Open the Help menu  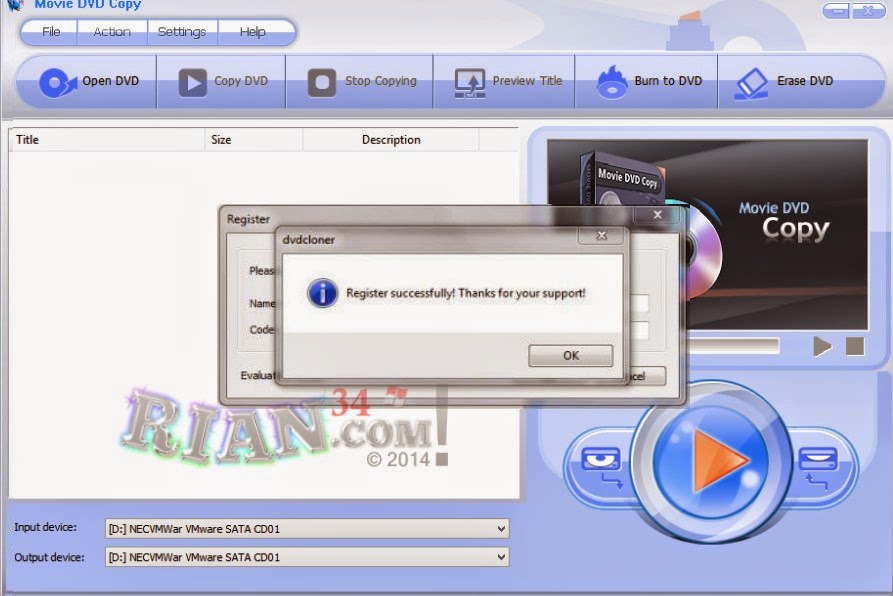tap(252, 32)
